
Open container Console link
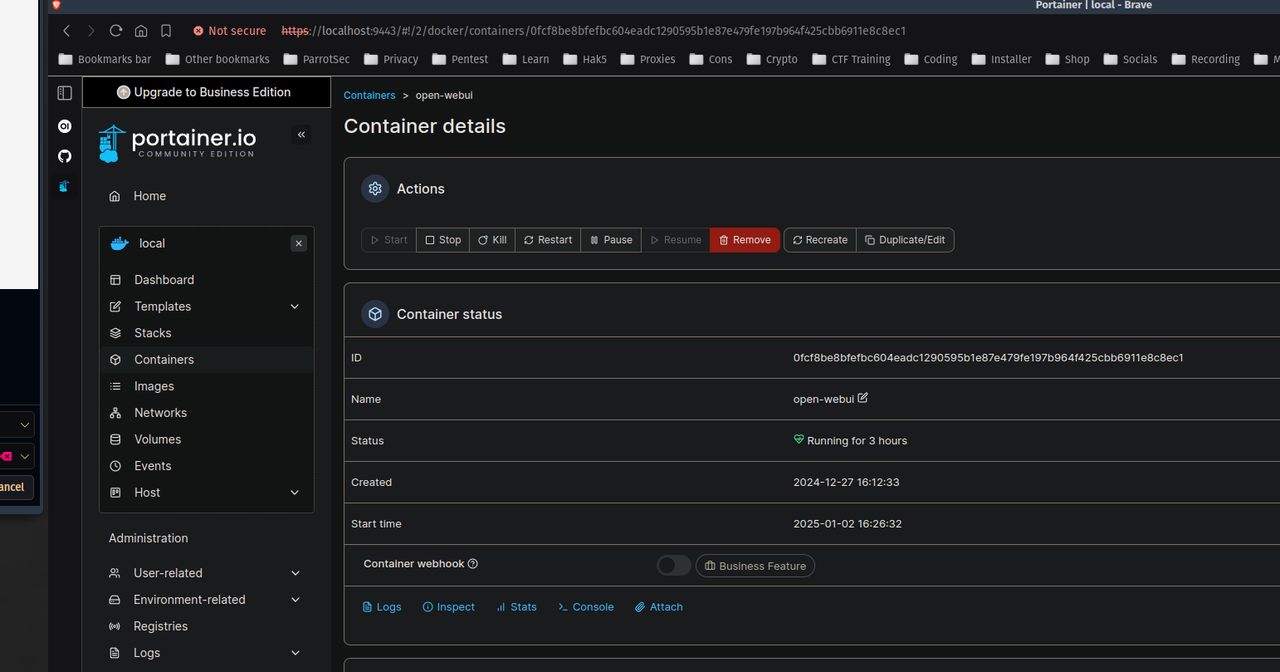(586, 607)
